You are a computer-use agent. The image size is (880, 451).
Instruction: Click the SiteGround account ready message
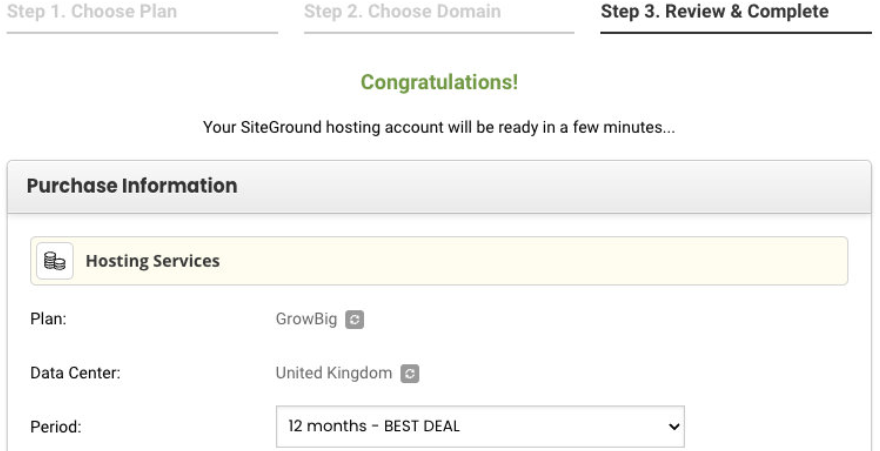tap(439, 130)
